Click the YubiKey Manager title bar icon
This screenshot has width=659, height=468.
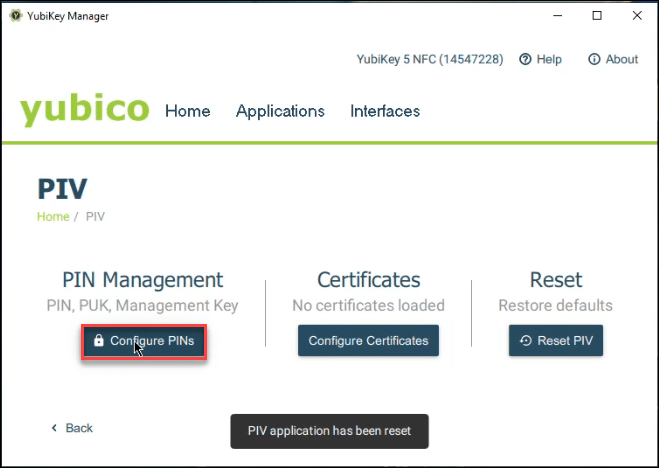pyautogui.click(x=15, y=16)
